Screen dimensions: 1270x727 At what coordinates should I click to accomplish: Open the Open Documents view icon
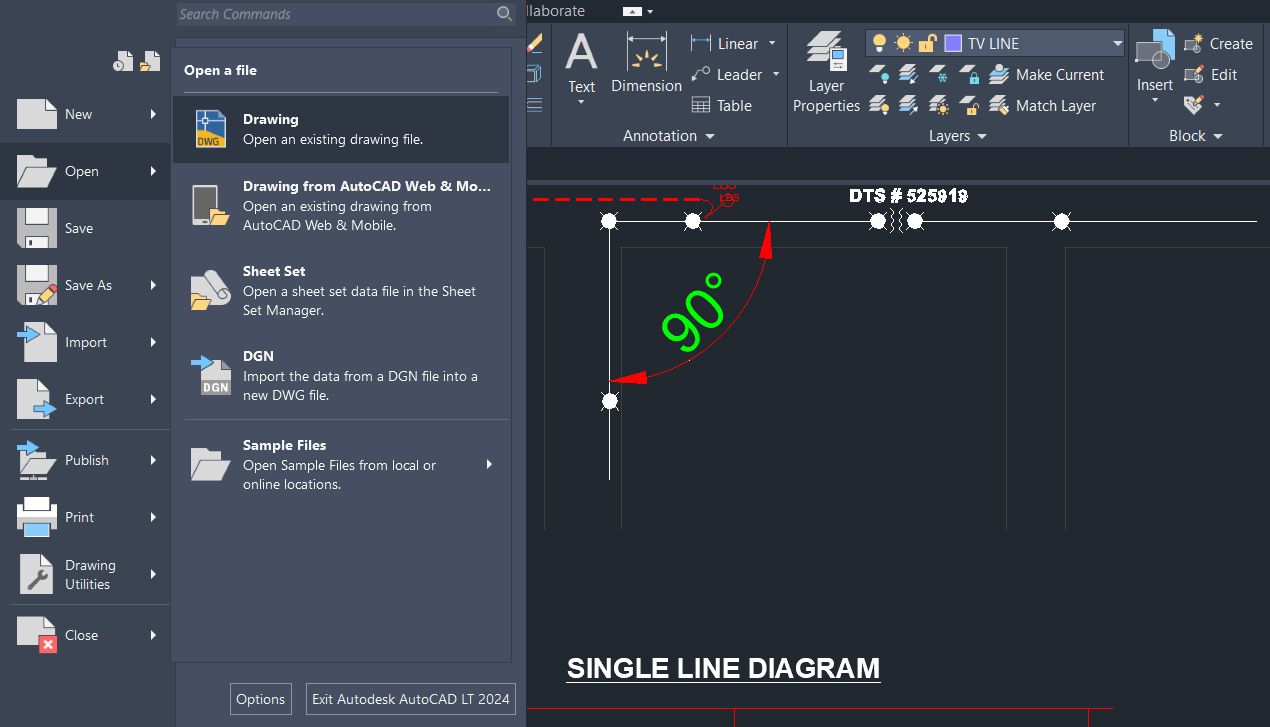coord(150,62)
